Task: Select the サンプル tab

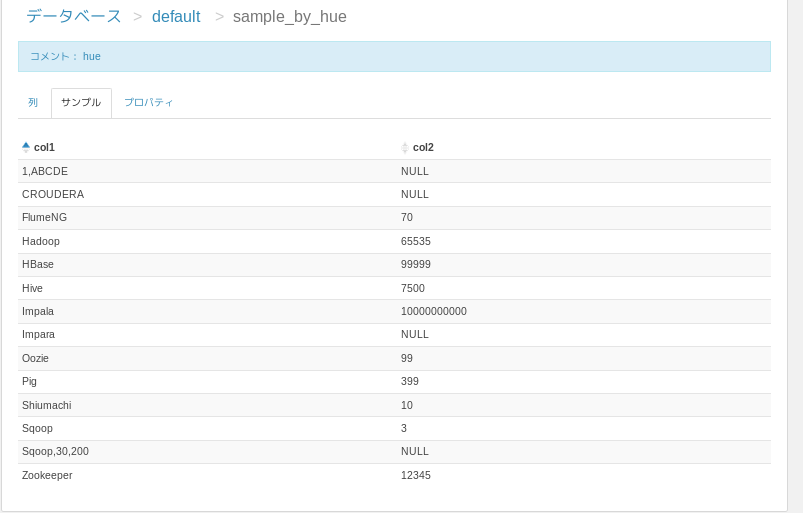Action: click(81, 102)
